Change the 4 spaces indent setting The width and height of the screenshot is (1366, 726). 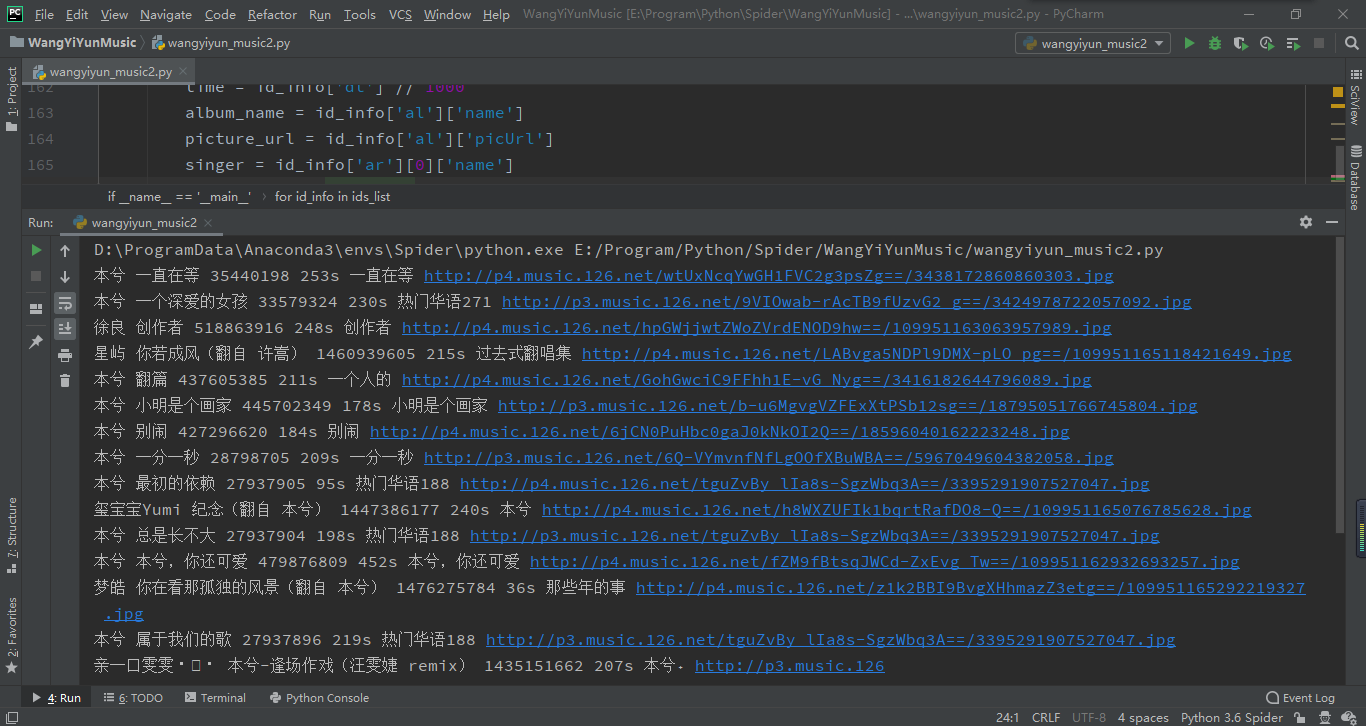(1143, 717)
